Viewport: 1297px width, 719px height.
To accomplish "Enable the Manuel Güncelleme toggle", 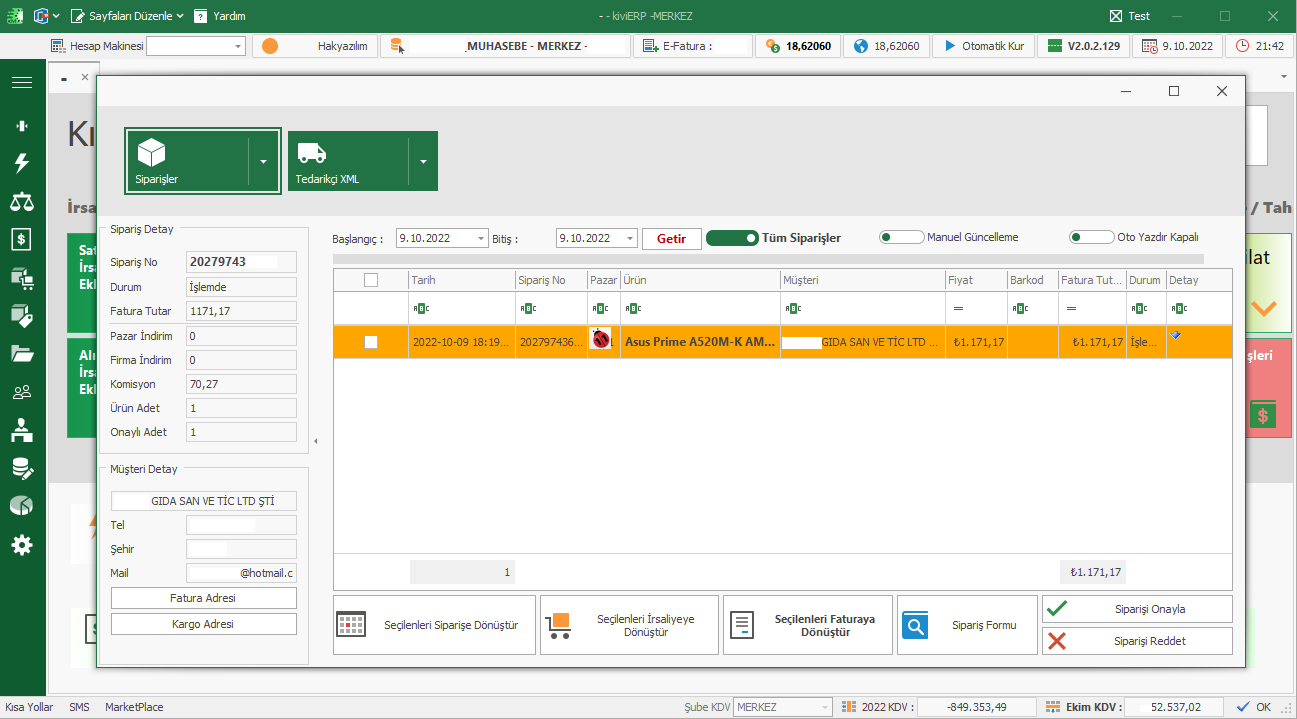I will 901,238.
